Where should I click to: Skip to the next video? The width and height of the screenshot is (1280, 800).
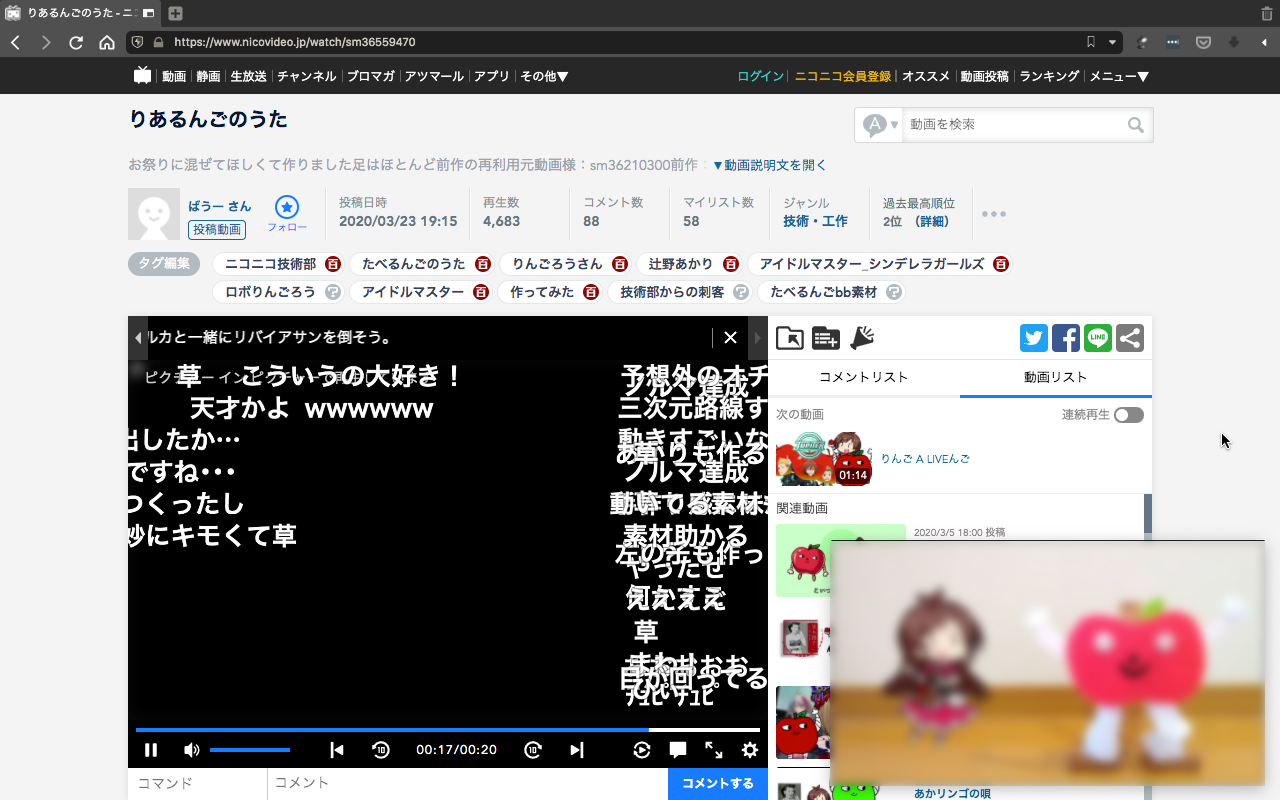[576, 750]
